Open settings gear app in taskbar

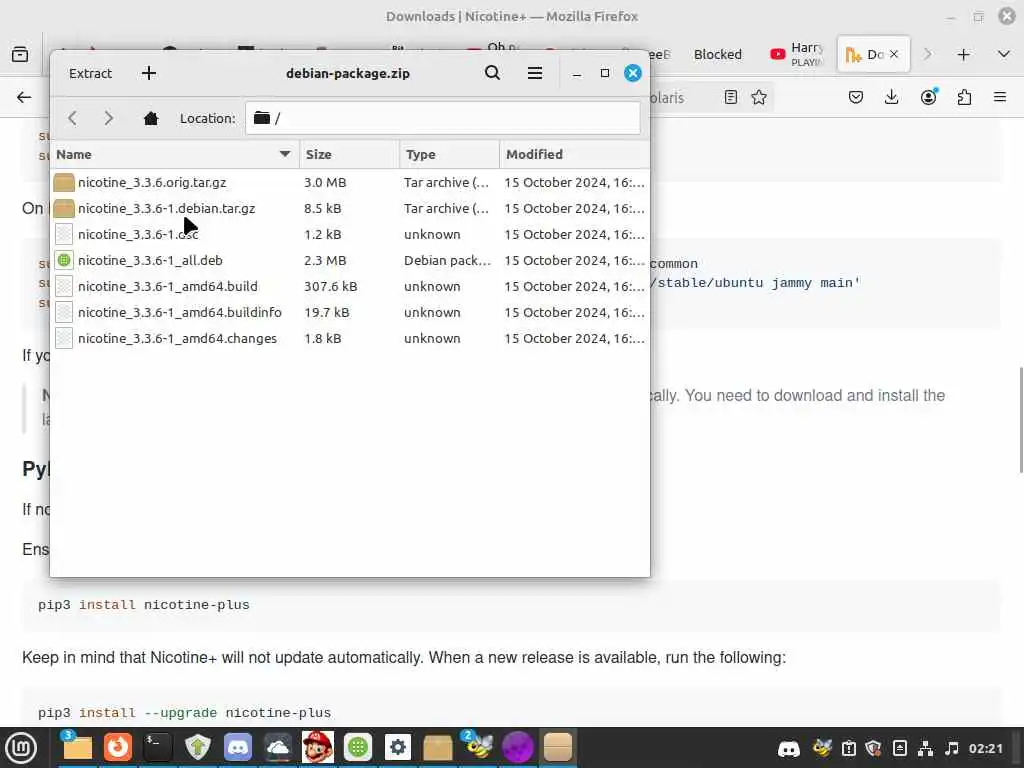tap(398, 748)
